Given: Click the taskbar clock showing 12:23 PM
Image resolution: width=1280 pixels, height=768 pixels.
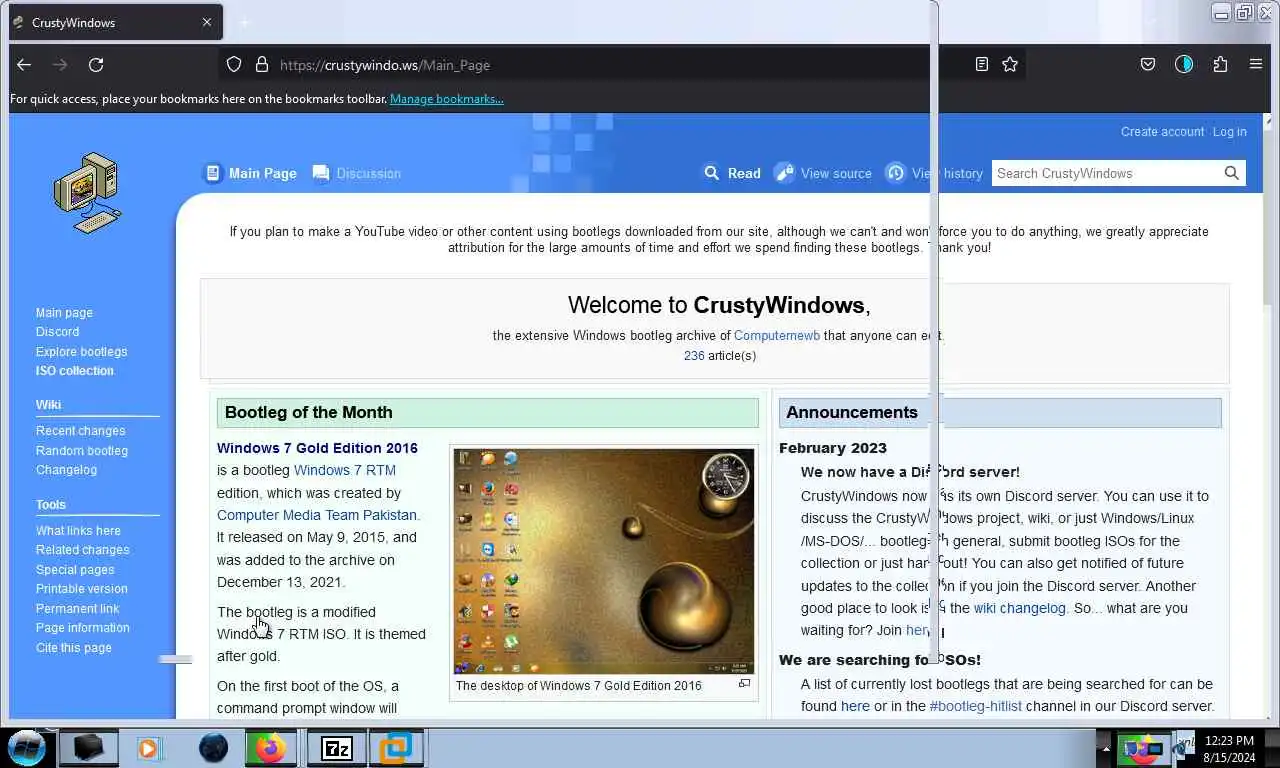Looking at the screenshot, I should tap(1229, 749).
